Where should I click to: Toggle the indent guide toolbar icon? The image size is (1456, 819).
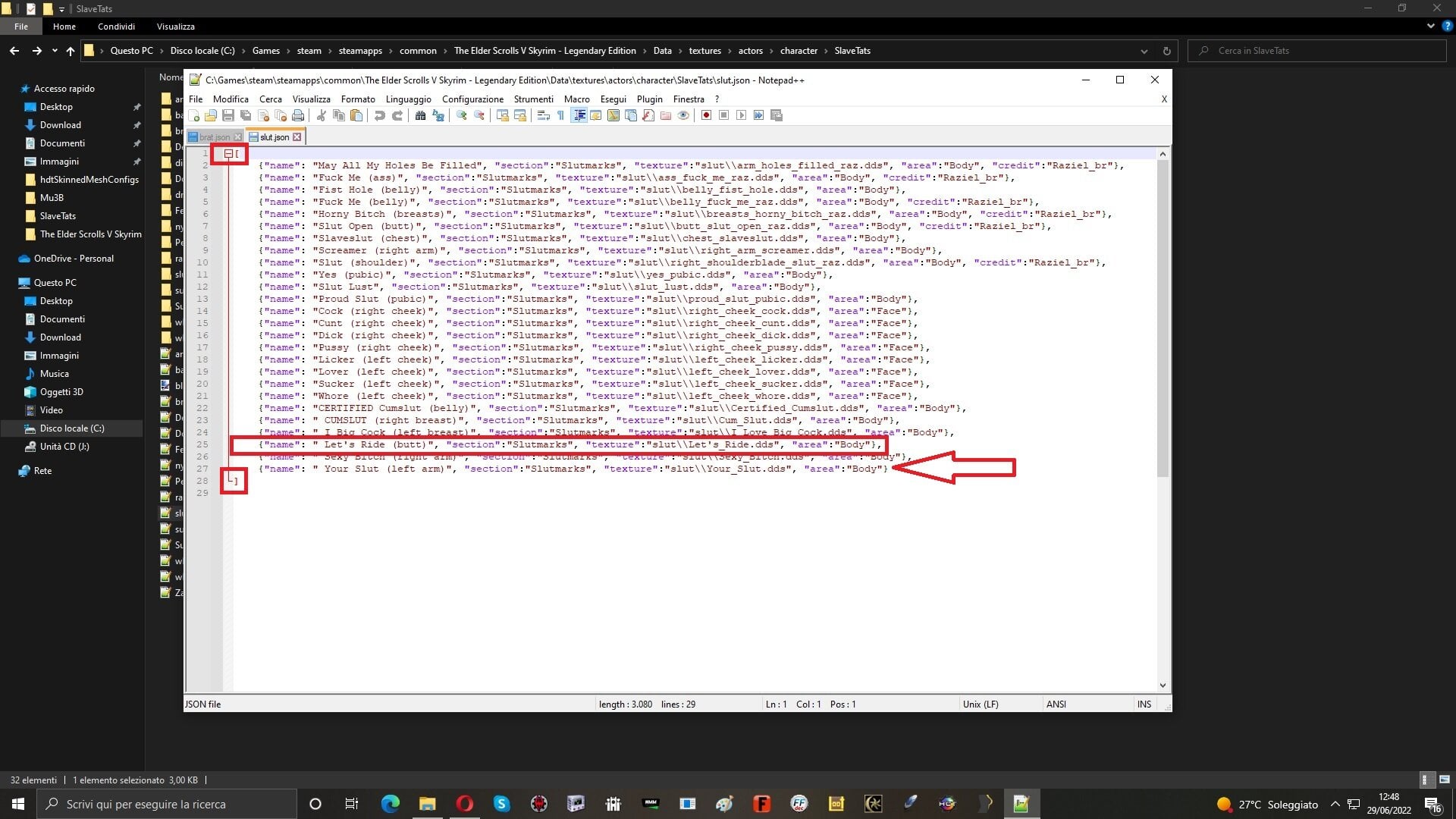(x=579, y=115)
